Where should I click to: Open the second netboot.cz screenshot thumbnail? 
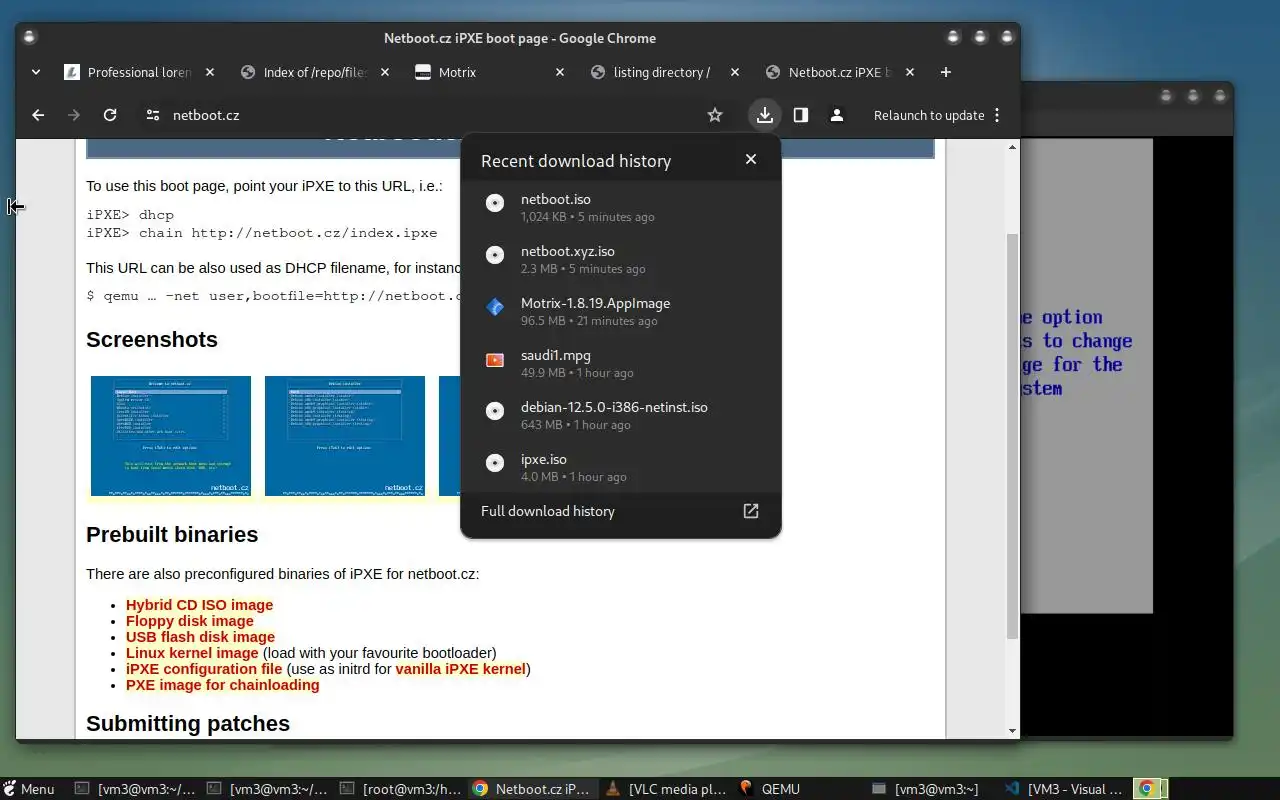pyautogui.click(x=345, y=436)
